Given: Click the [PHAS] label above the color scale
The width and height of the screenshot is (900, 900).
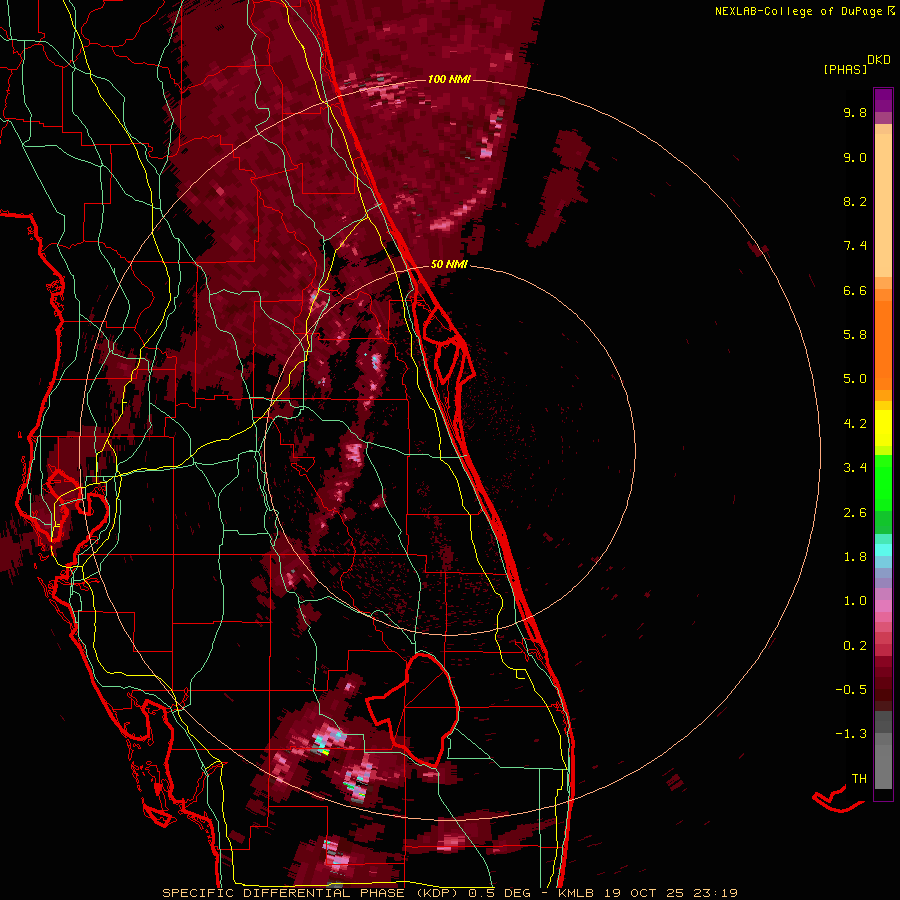Looking at the screenshot, I should pyautogui.click(x=845, y=69).
